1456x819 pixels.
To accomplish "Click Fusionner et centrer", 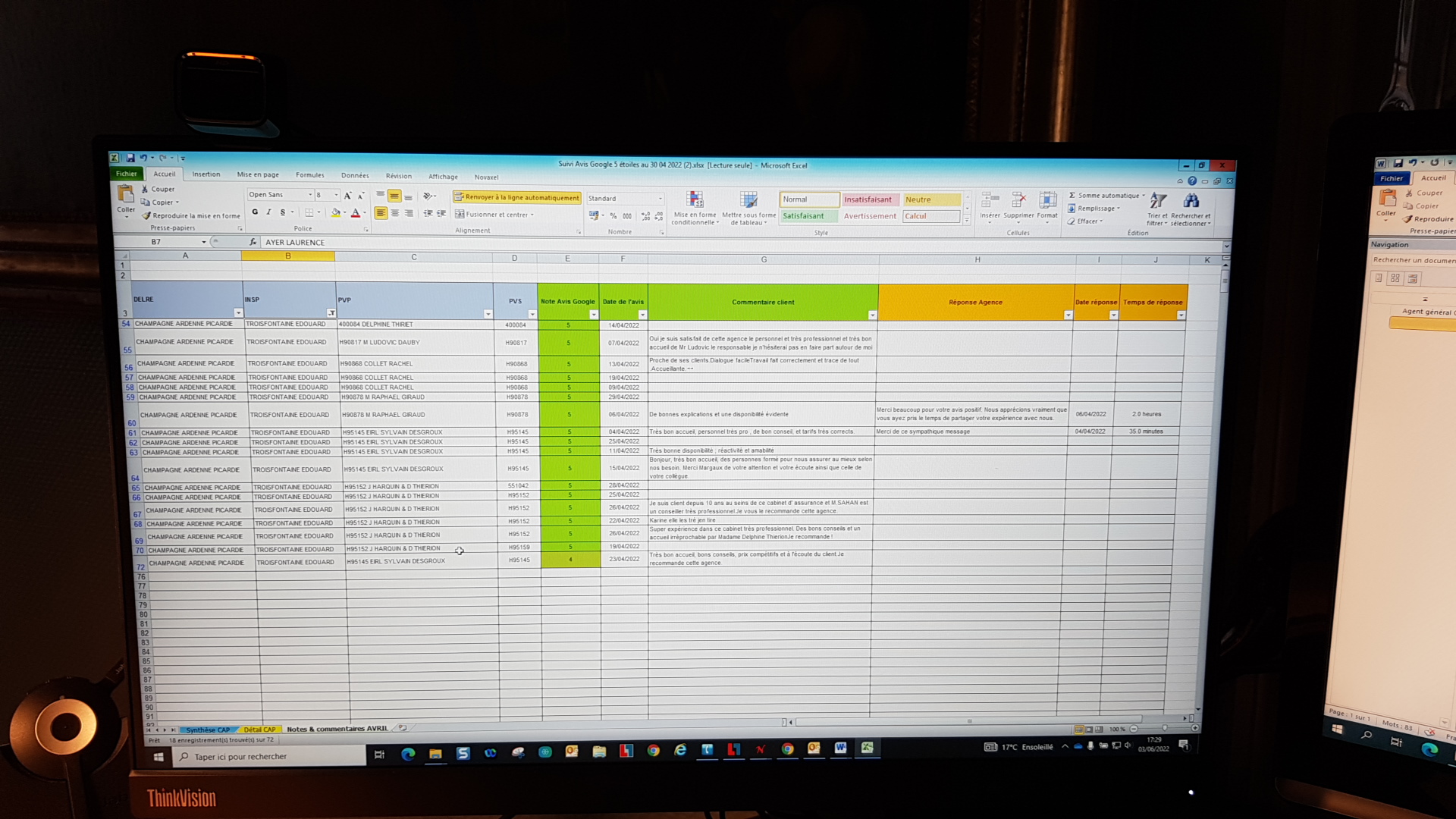I will [494, 215].
